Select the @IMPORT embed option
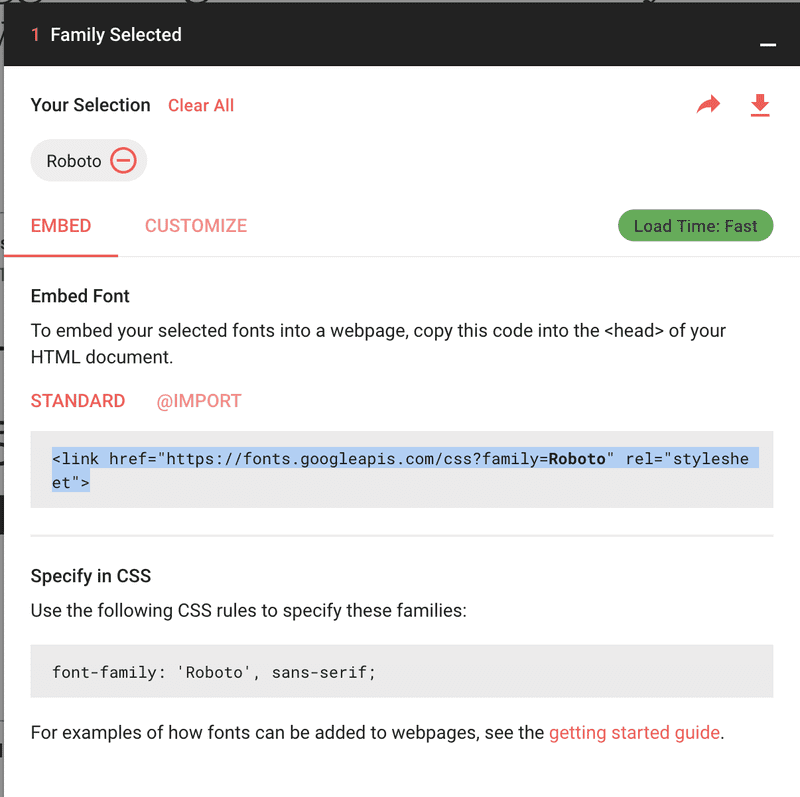The width and height of the screenshot is (800, 797). [198, 400]
